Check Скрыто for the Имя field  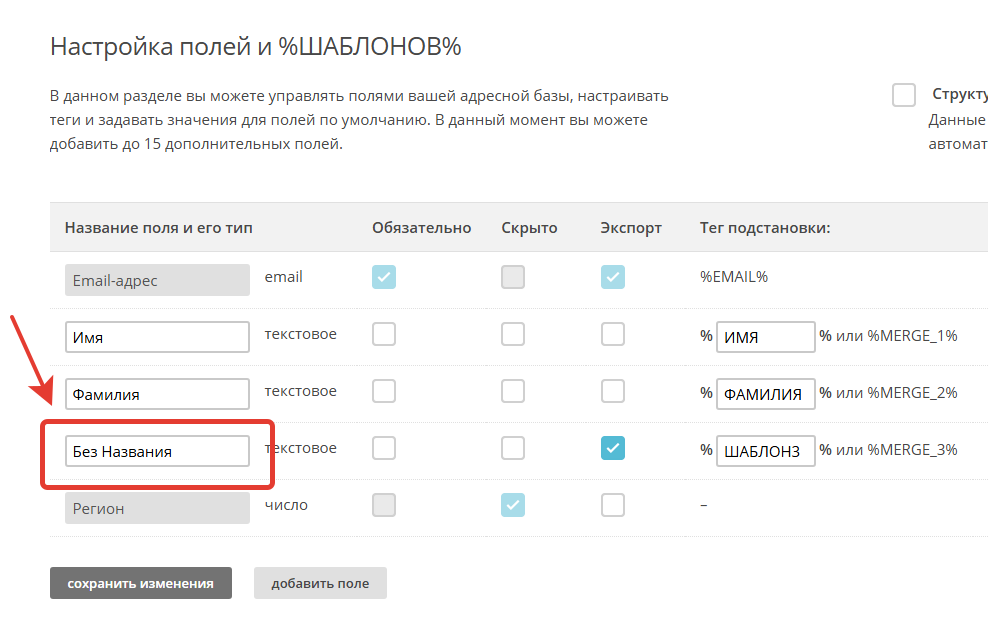(513, 334)
